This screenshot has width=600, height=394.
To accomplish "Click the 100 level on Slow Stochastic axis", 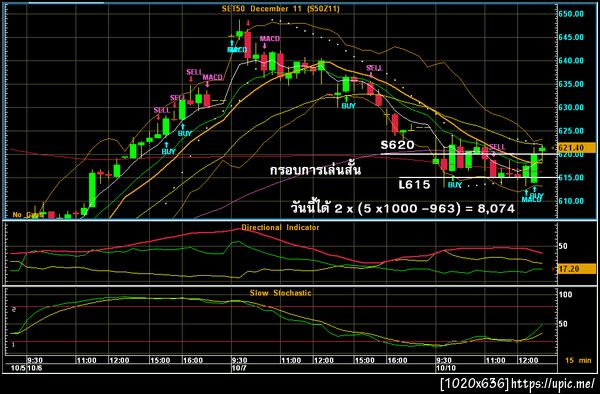I will 566,295.
